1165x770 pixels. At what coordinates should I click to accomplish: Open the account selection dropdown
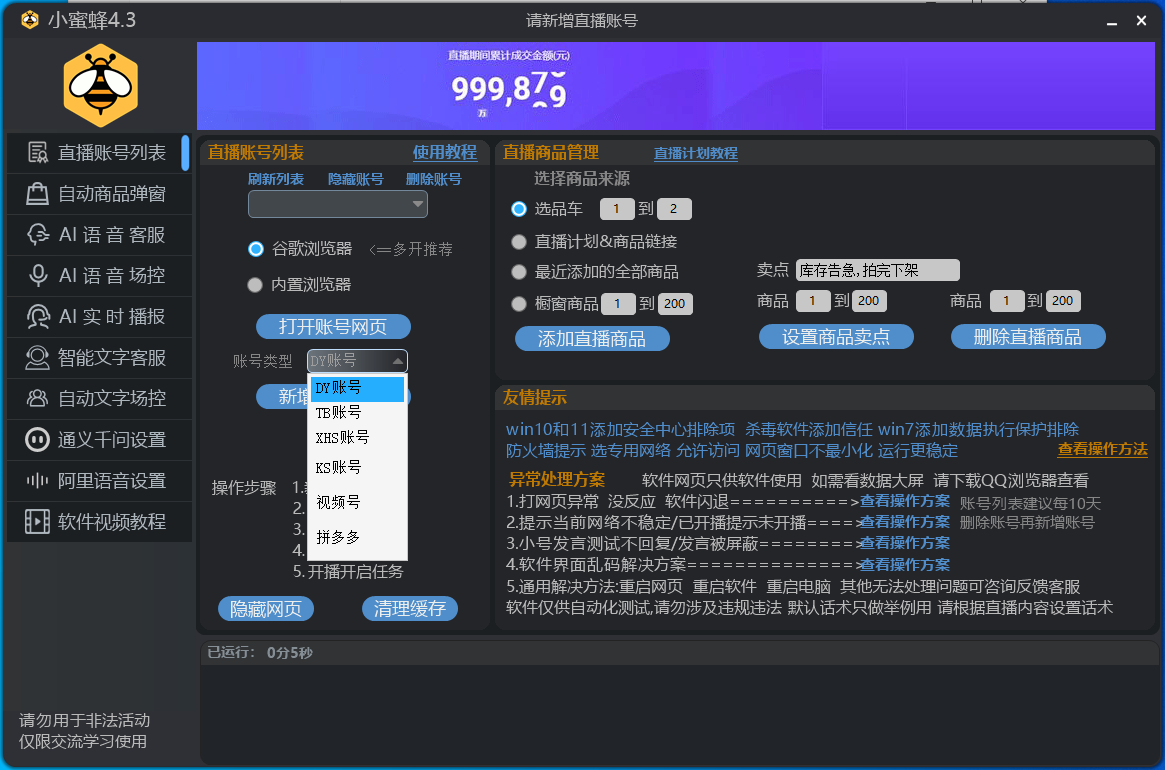tap(338, 204)
